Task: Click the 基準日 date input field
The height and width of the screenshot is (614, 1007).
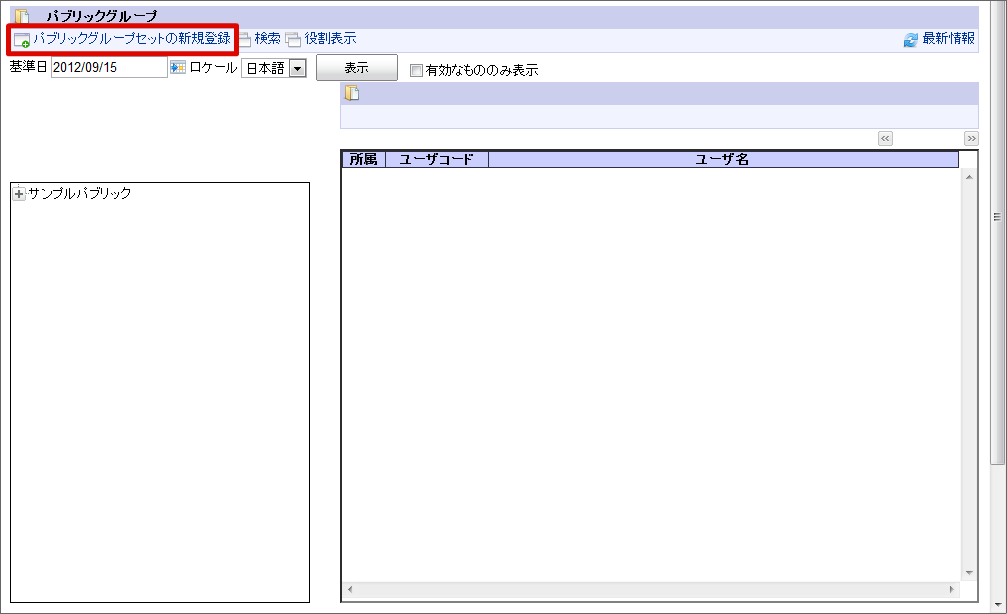Action: (x=109, y=67)
